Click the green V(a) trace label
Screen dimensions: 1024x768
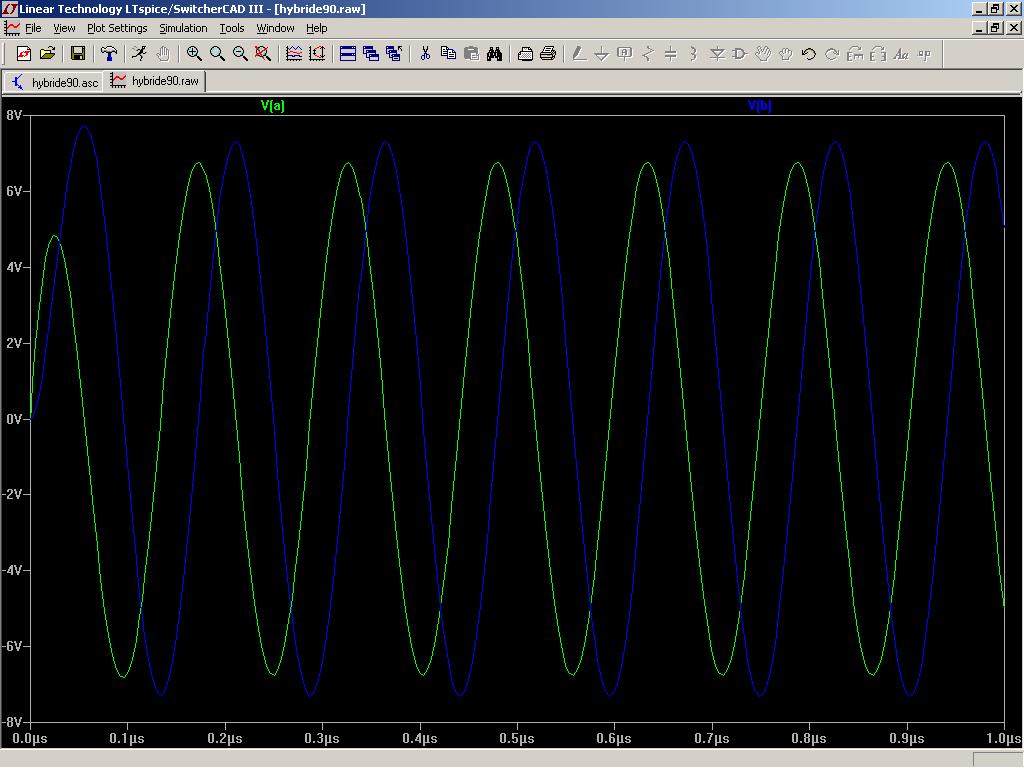272,106
